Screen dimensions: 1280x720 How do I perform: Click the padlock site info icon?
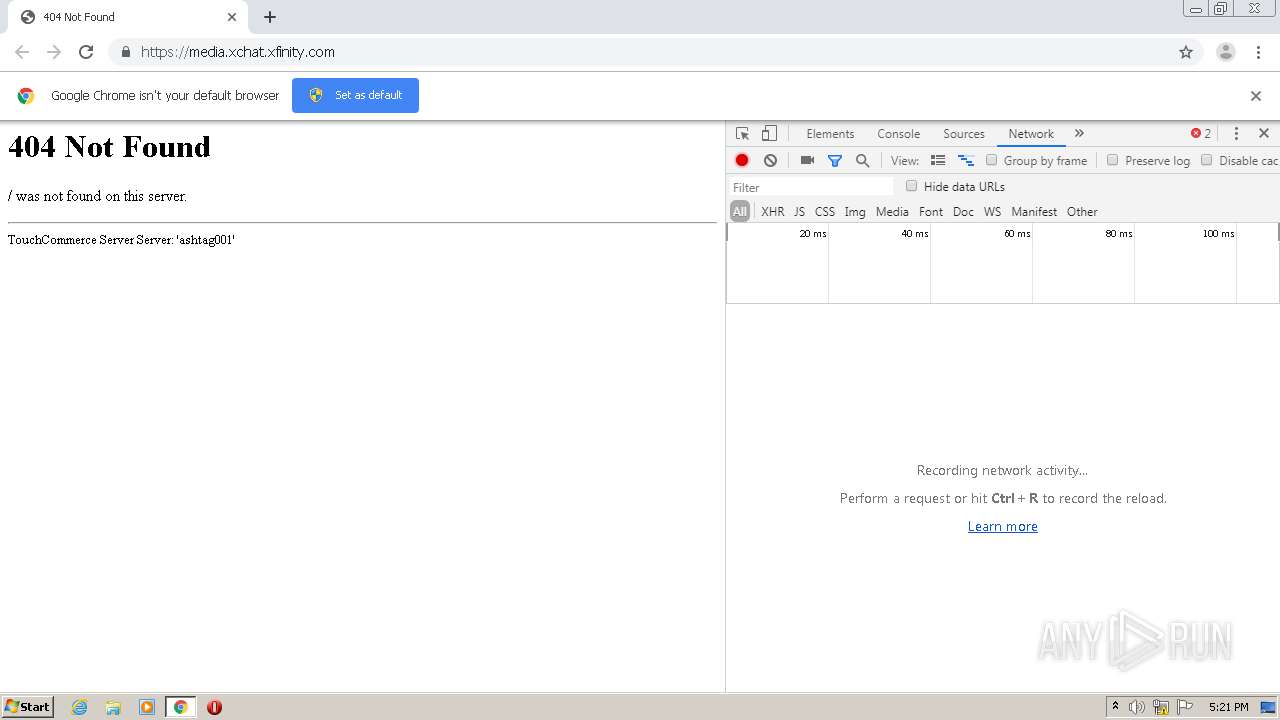coord(125,52)
